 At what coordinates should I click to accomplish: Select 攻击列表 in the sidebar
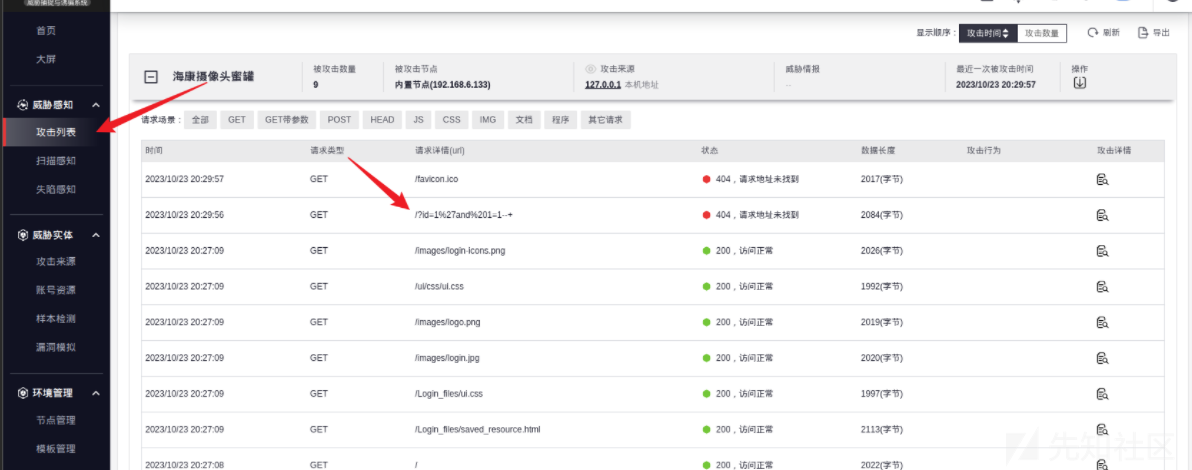tap(55, 132)
